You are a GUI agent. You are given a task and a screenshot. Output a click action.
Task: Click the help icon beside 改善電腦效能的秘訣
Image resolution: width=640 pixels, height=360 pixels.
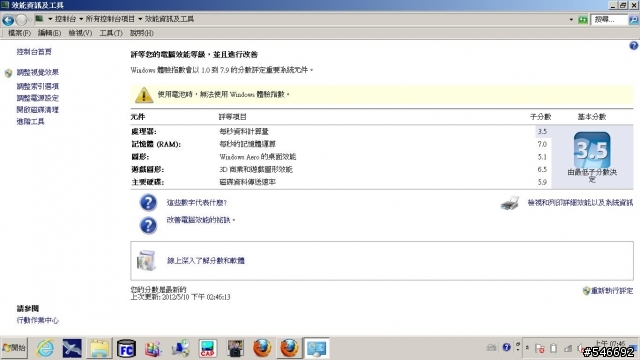click(148, 225)
